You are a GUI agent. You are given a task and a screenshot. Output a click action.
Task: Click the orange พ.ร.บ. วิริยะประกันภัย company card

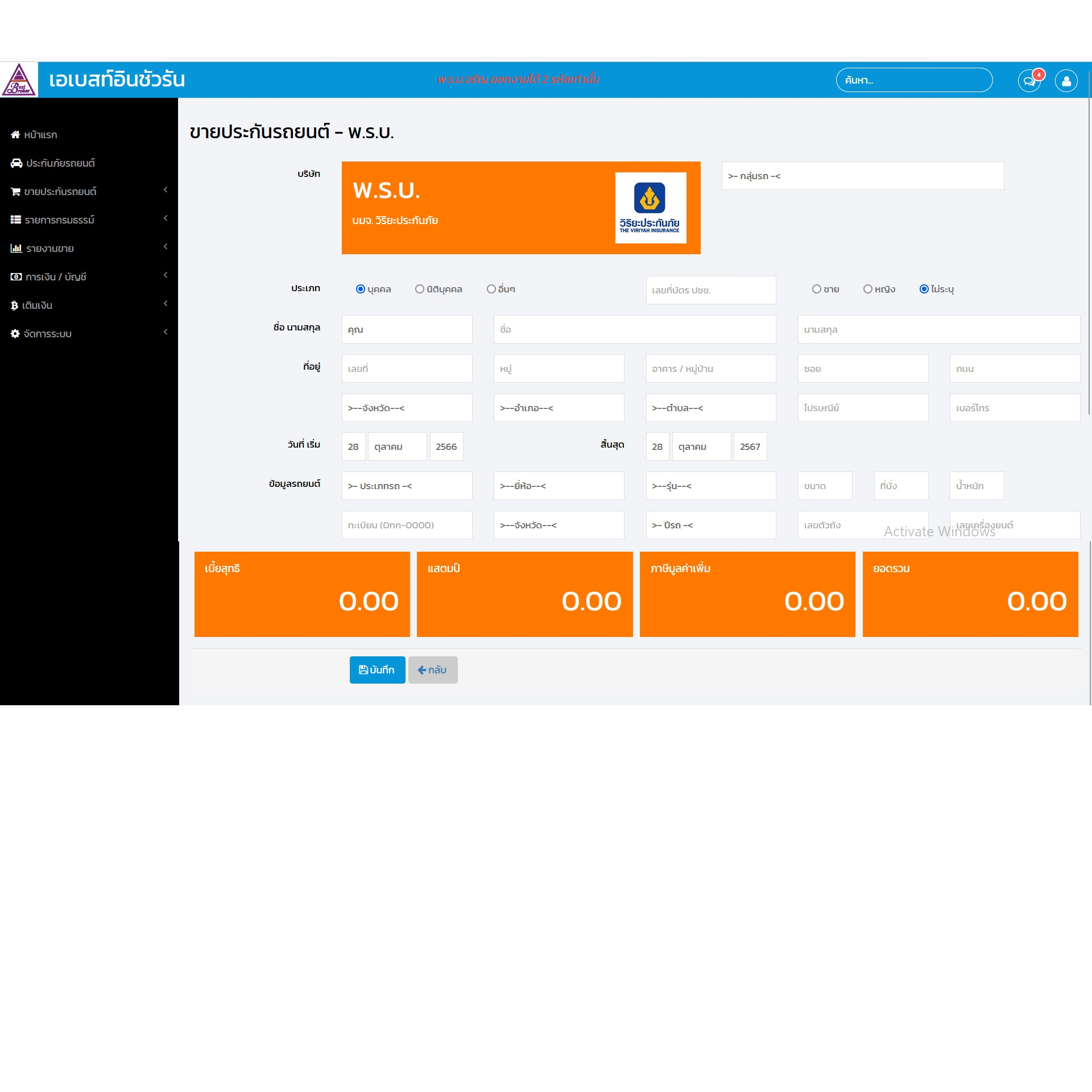pyautogui.click(x=520, y=208)
